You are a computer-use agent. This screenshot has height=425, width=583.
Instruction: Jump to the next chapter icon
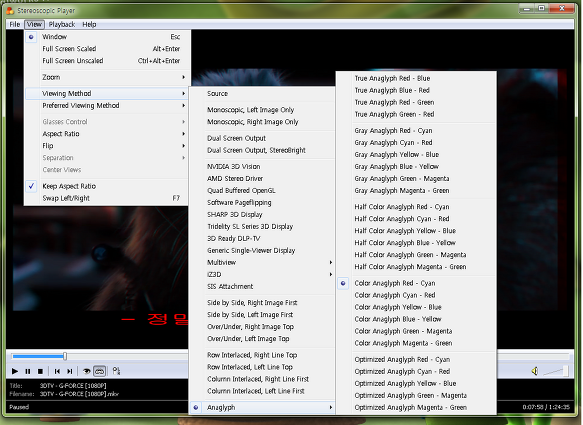[x=70, y=371]
